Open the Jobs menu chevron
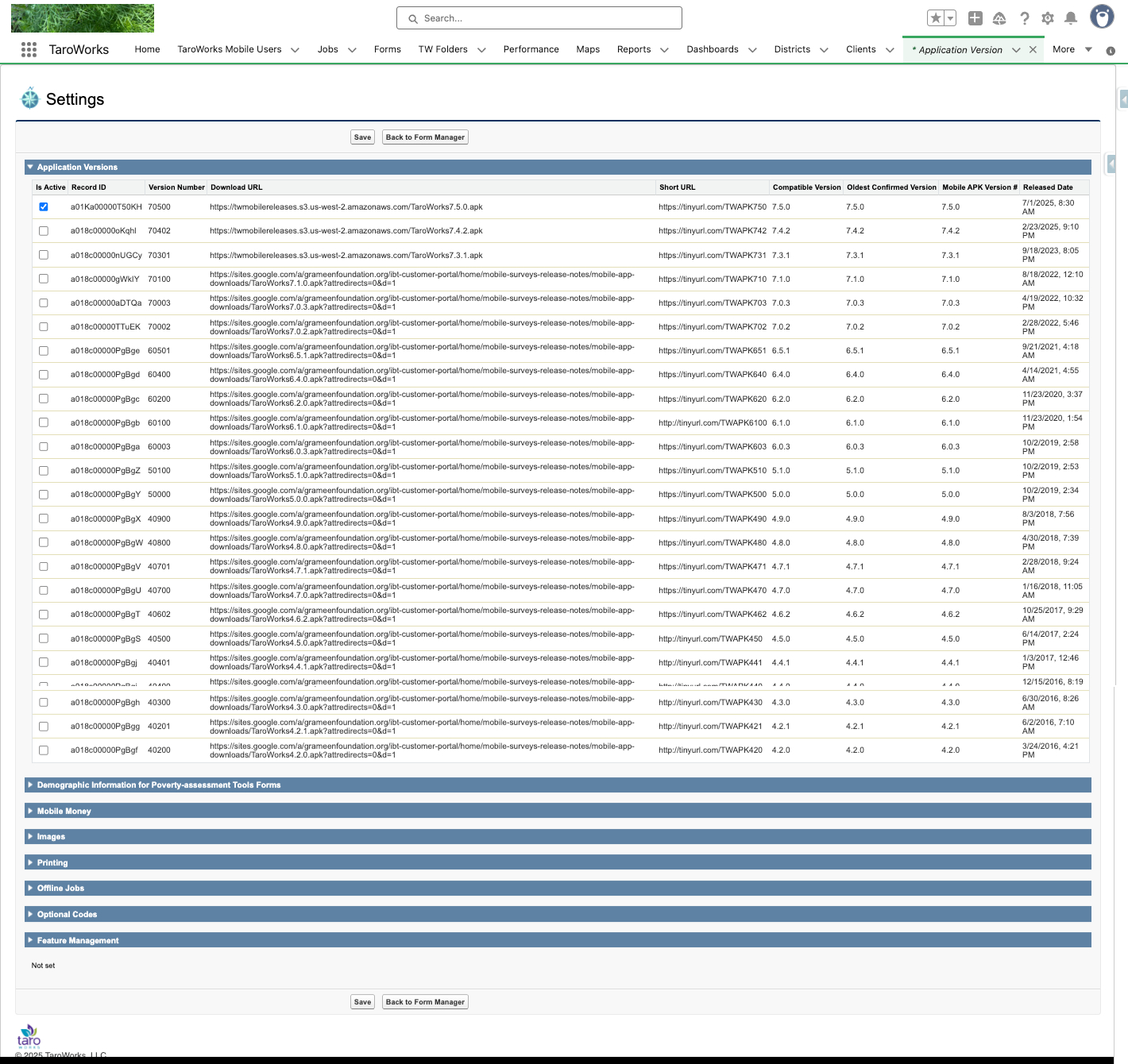The image size is (1128, 1064). pyautogui.click(x=352, y=50)
